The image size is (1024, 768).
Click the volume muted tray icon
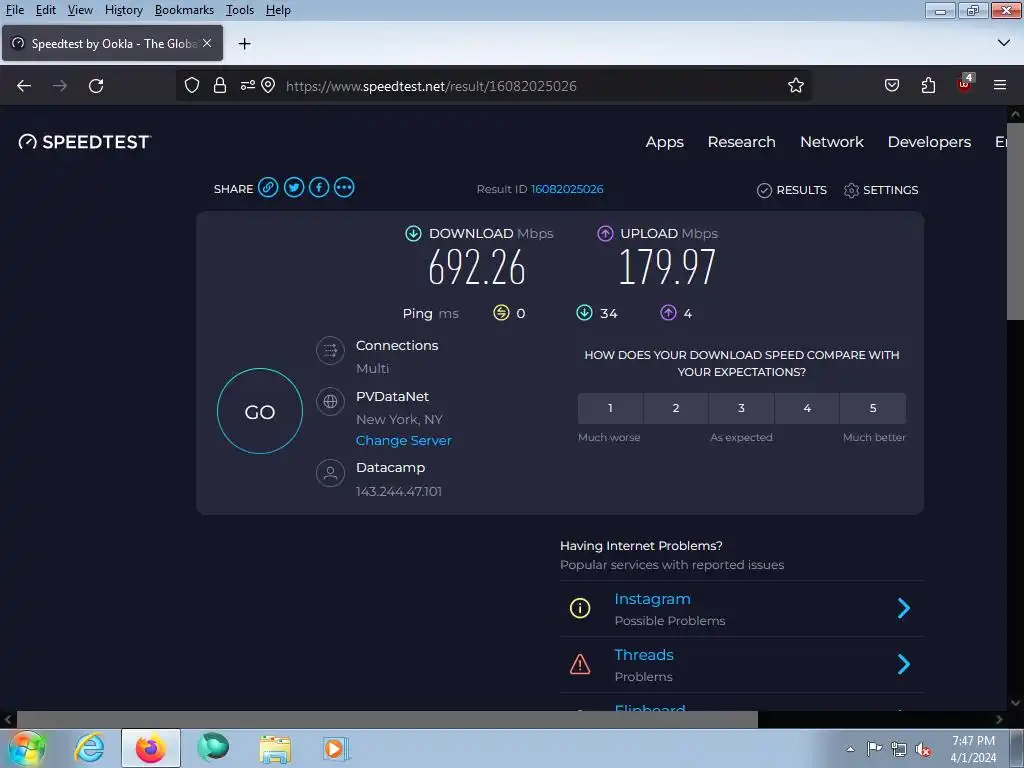pyautogui.click(x=923, y=749)
